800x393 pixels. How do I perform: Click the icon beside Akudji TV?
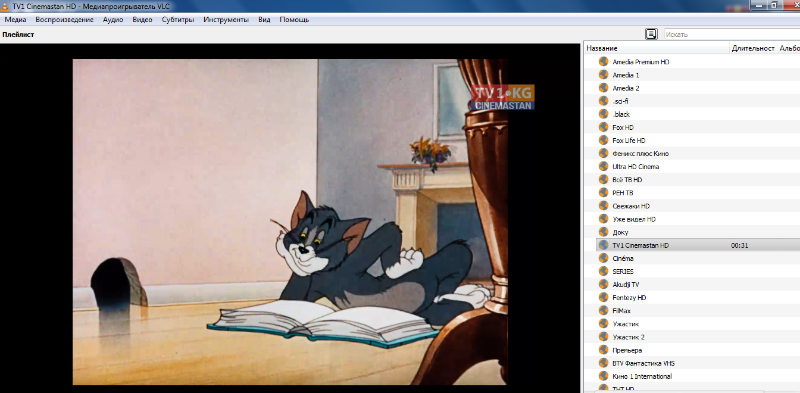pyautogui.click(x=604, y=284)
